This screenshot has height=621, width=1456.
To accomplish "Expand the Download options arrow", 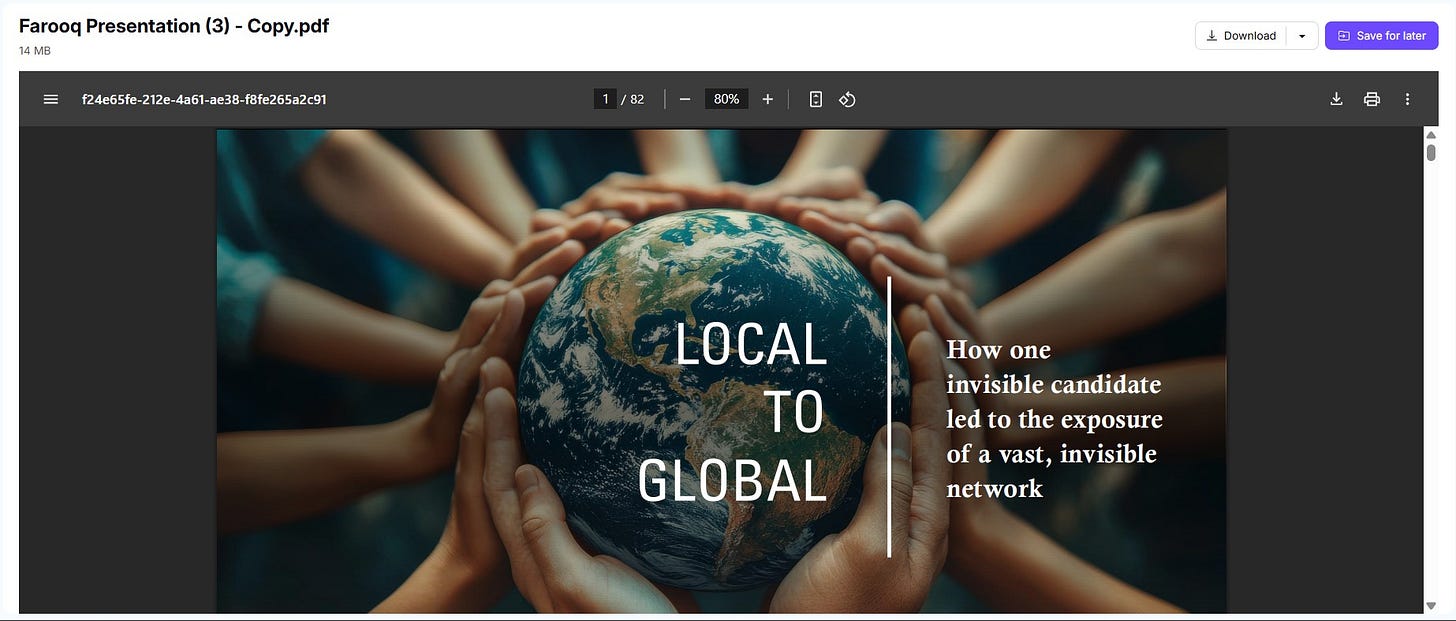I will tap(1302, 36).
